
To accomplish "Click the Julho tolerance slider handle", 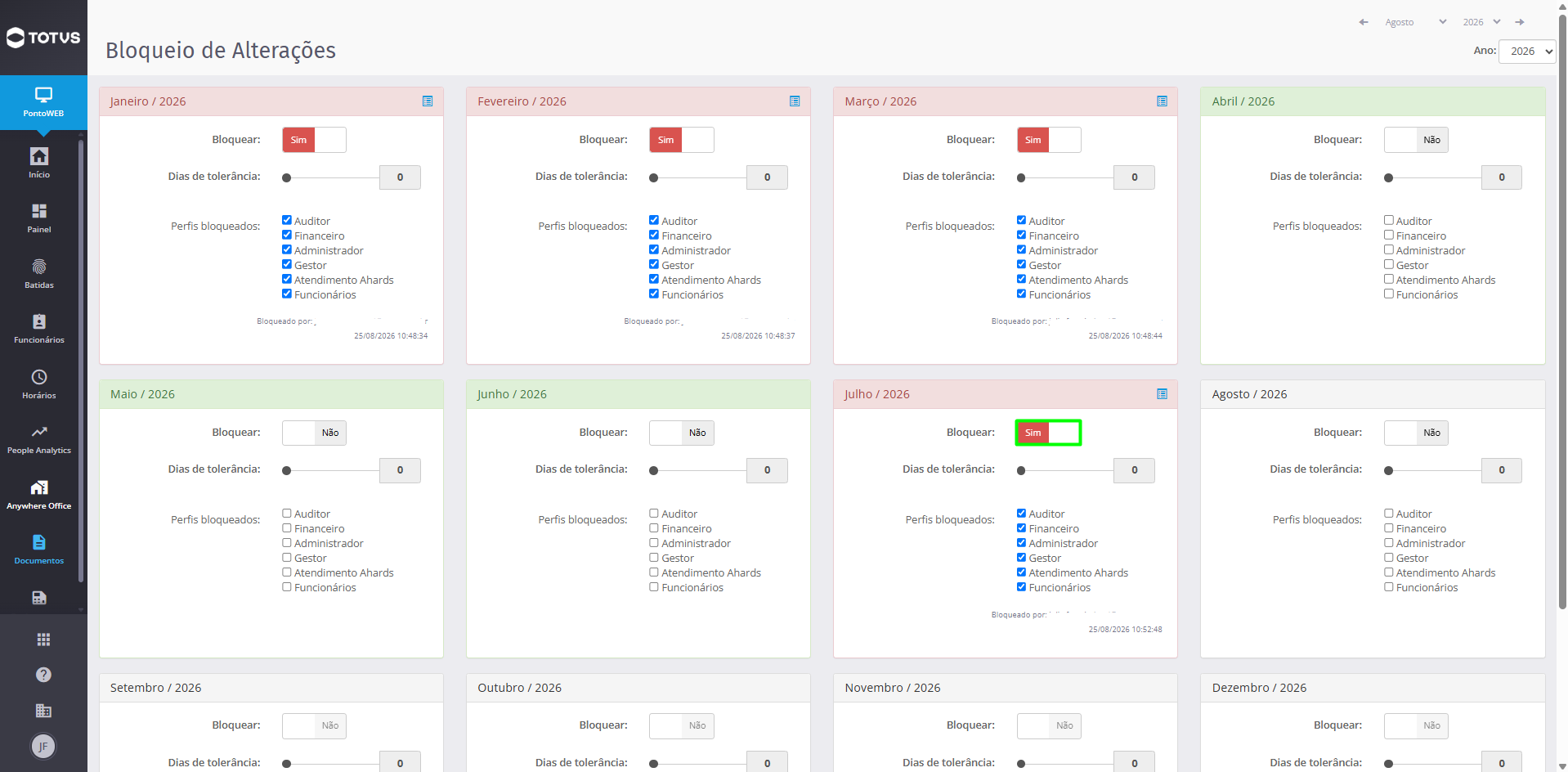I will (x=1022, y=470).
